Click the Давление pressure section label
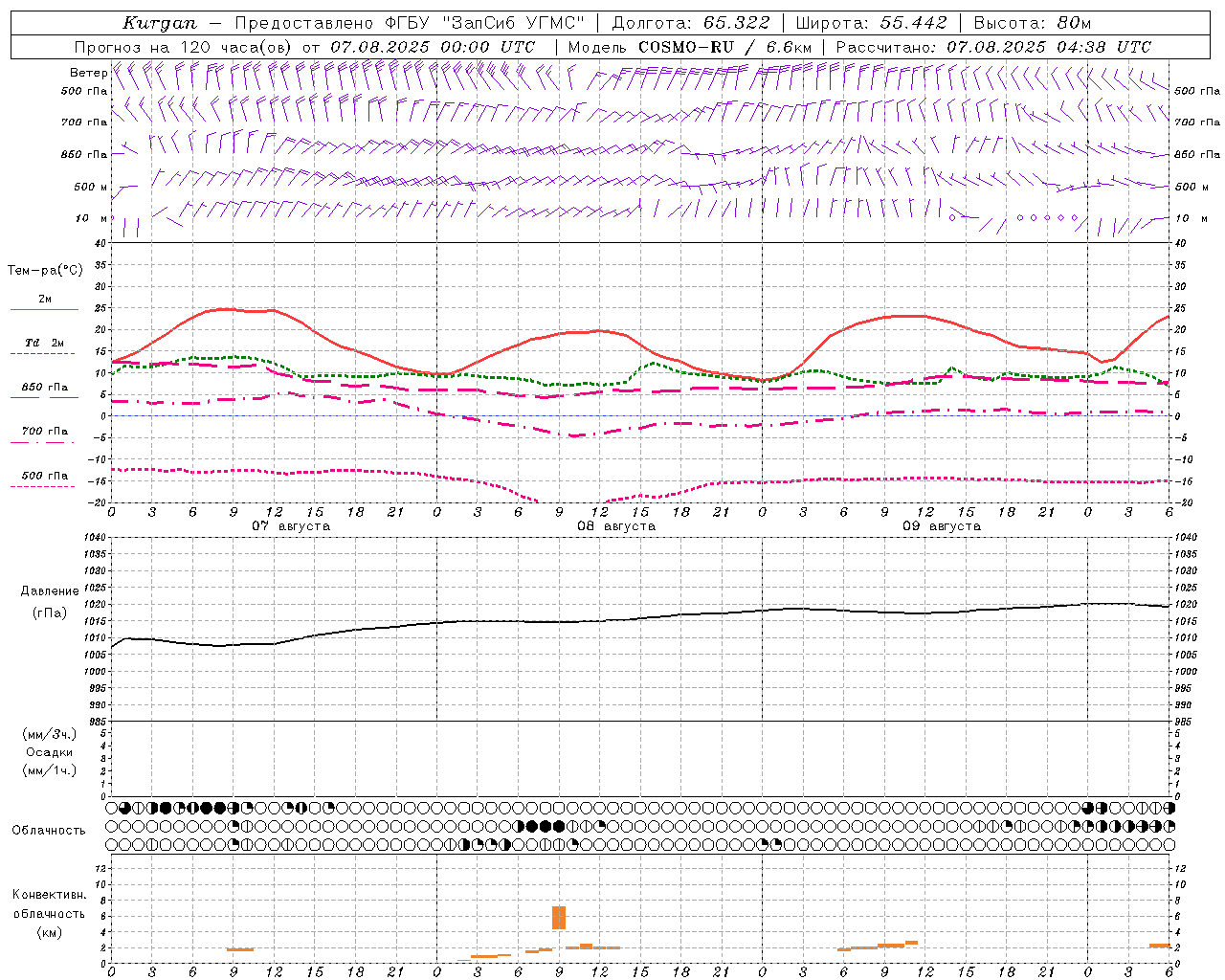Viewport: 1225px width, 980px height. coord(50,591)
